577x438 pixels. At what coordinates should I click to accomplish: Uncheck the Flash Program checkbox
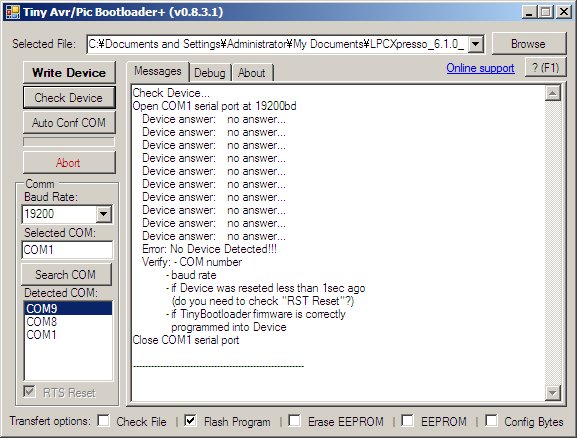tap(190, 421)
